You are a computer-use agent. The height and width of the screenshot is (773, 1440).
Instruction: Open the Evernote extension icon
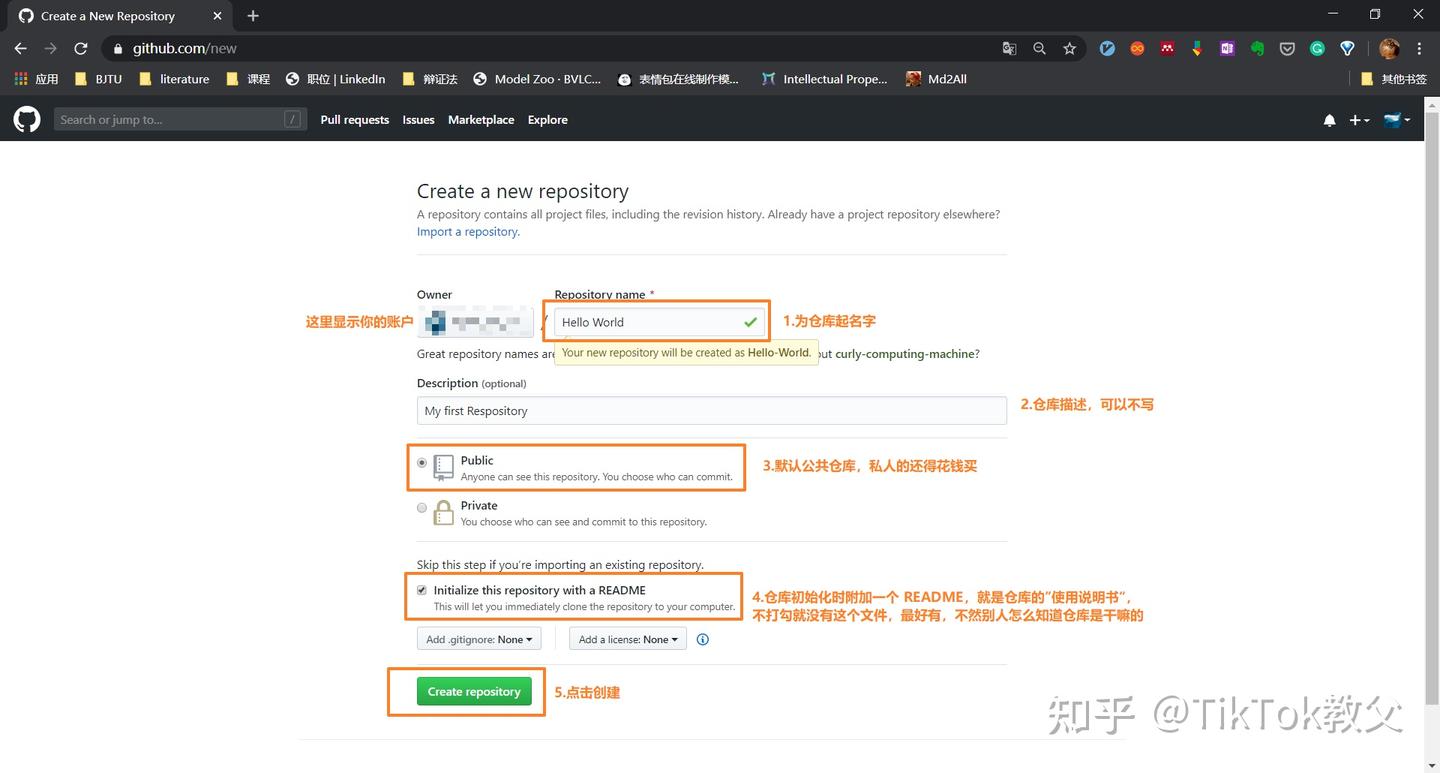tap(1256, 47)
